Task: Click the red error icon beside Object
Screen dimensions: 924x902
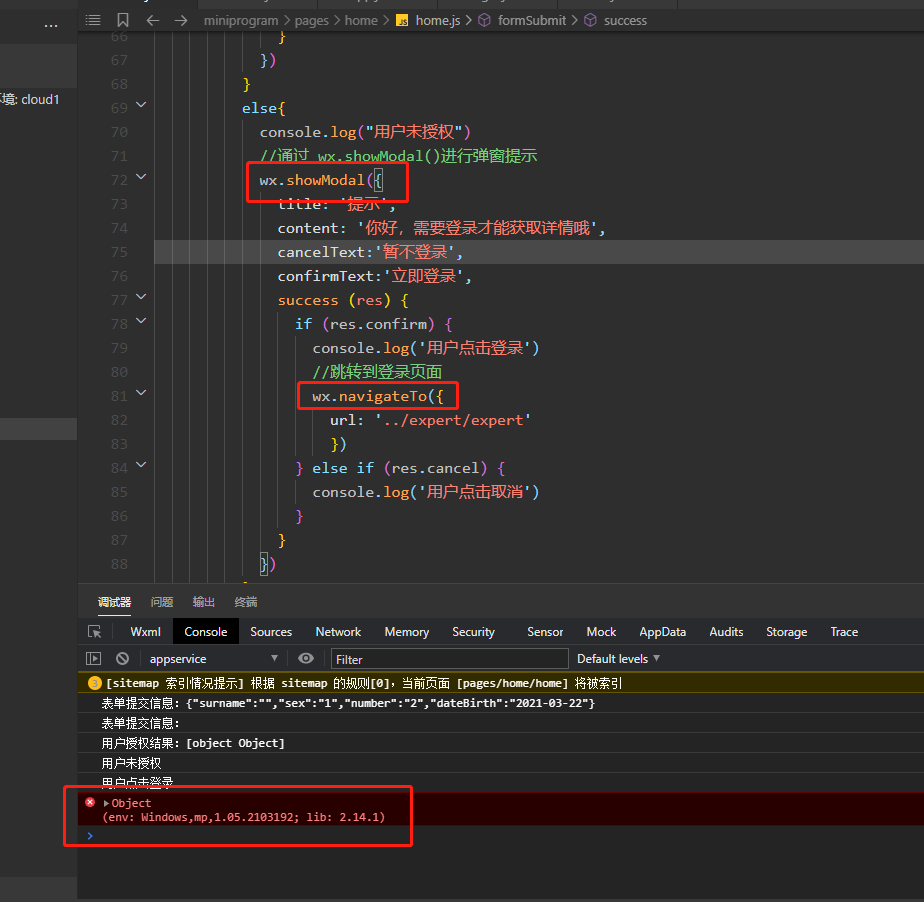Action: 90,802
